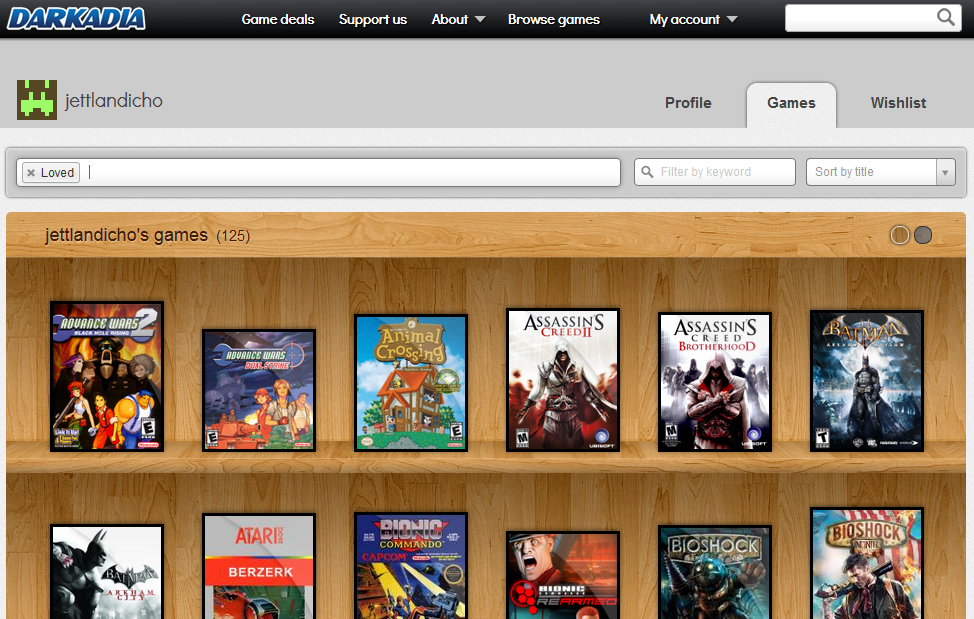The width and height of the screenshot is (974, 619).
Task: Open the Atari Berzerk game cover
Action: pyautogui.click(x=259, y=567)
